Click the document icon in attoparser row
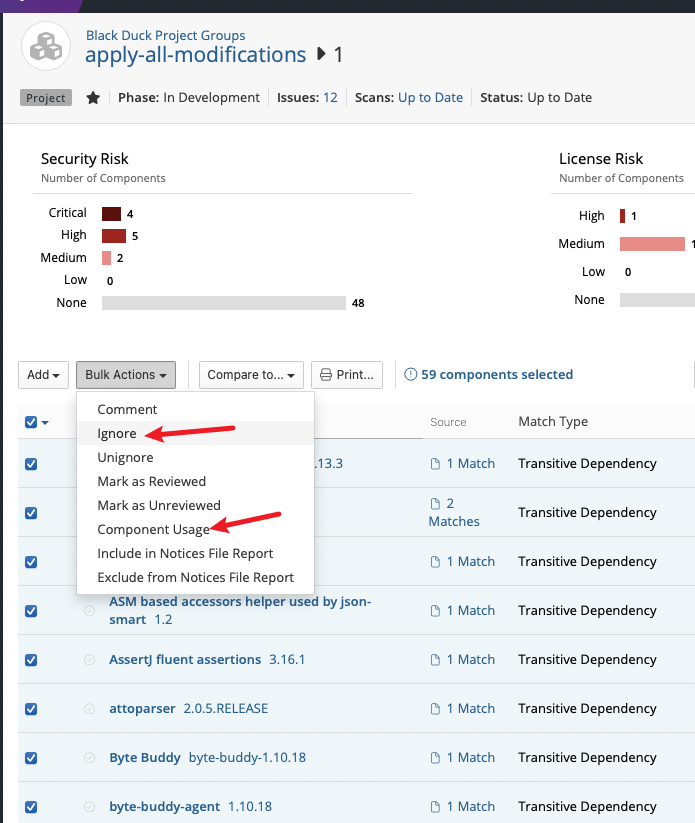This screenshot has width=695, height=823. coord(435,709)
